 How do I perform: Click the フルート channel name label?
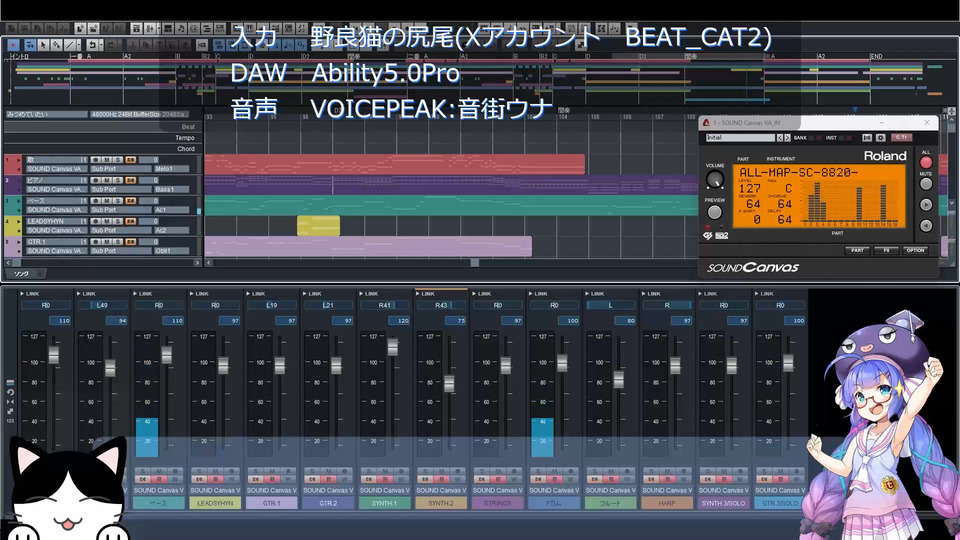(x=610, y=503)
